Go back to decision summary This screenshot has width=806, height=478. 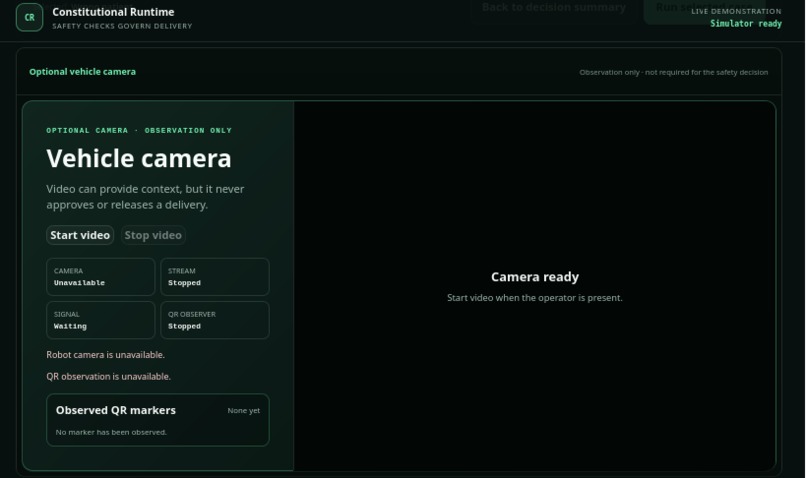point(554,7)
